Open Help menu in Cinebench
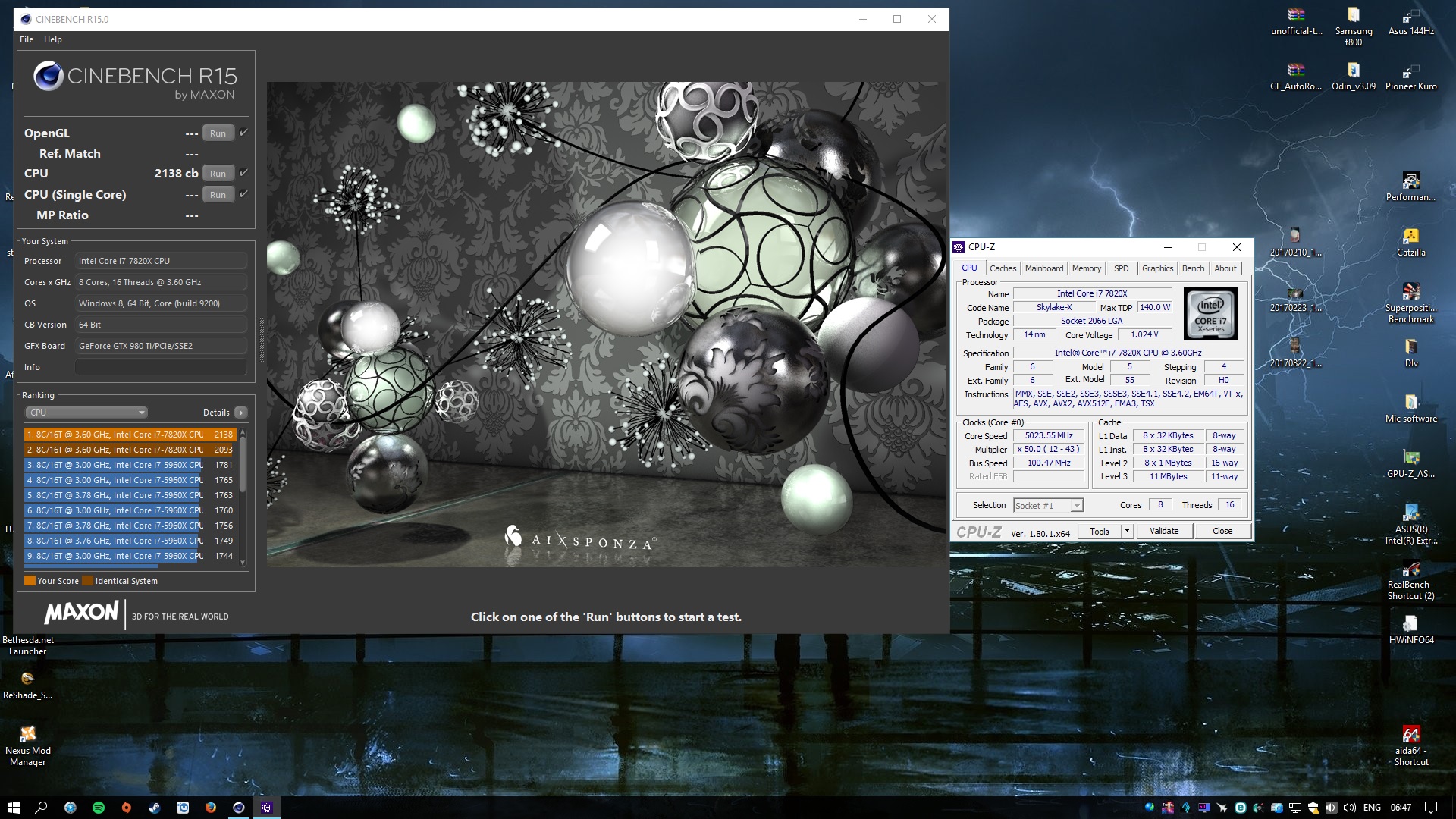Screen dimensions: 1456x819 52,39
